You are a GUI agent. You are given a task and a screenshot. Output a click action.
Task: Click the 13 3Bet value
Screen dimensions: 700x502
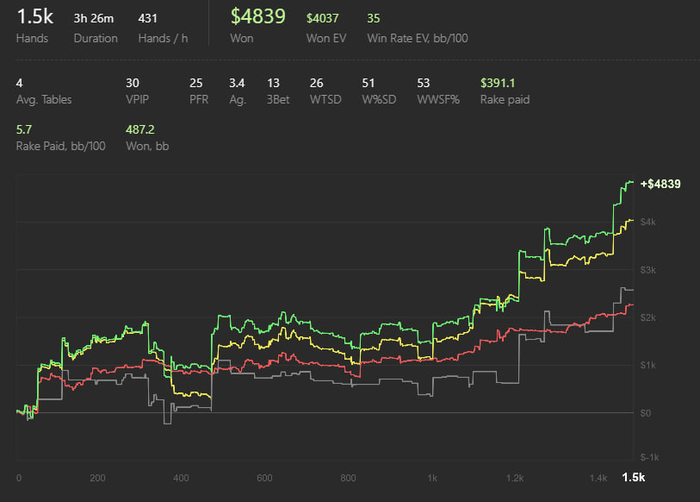click(x=273, y=83)
